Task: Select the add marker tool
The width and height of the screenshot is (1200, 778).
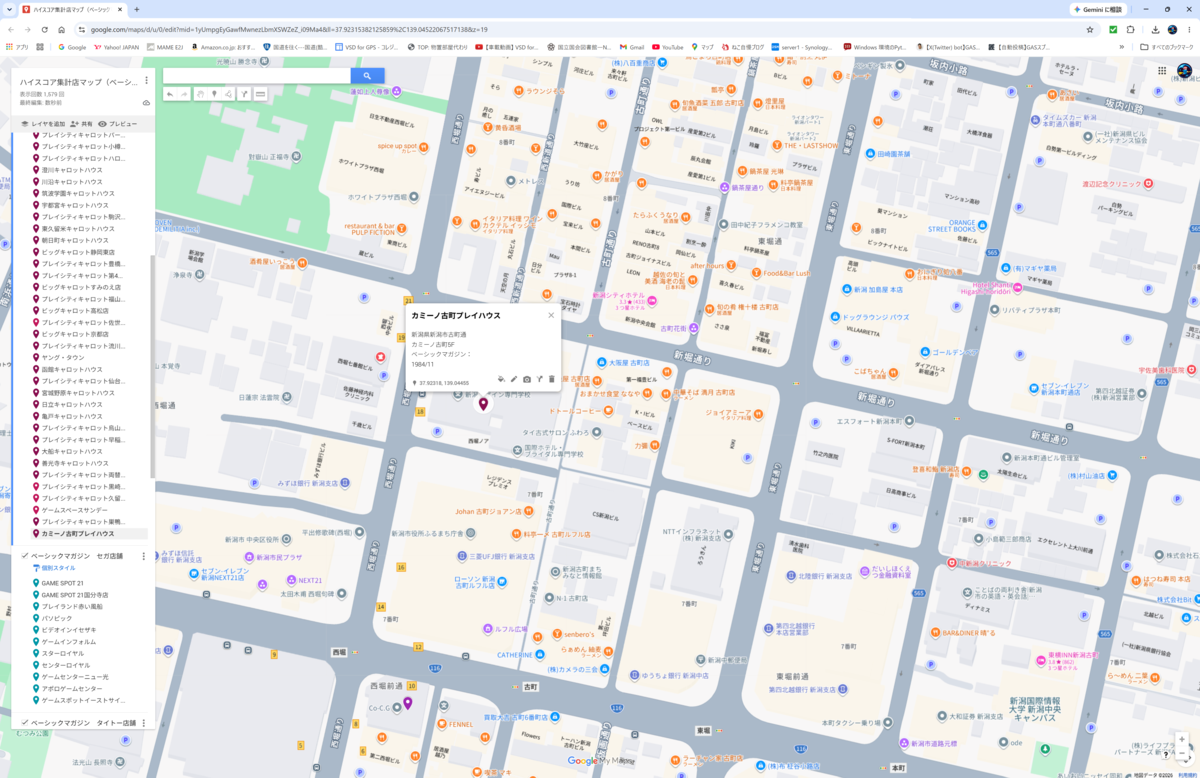Action: [x=214, y=94]
